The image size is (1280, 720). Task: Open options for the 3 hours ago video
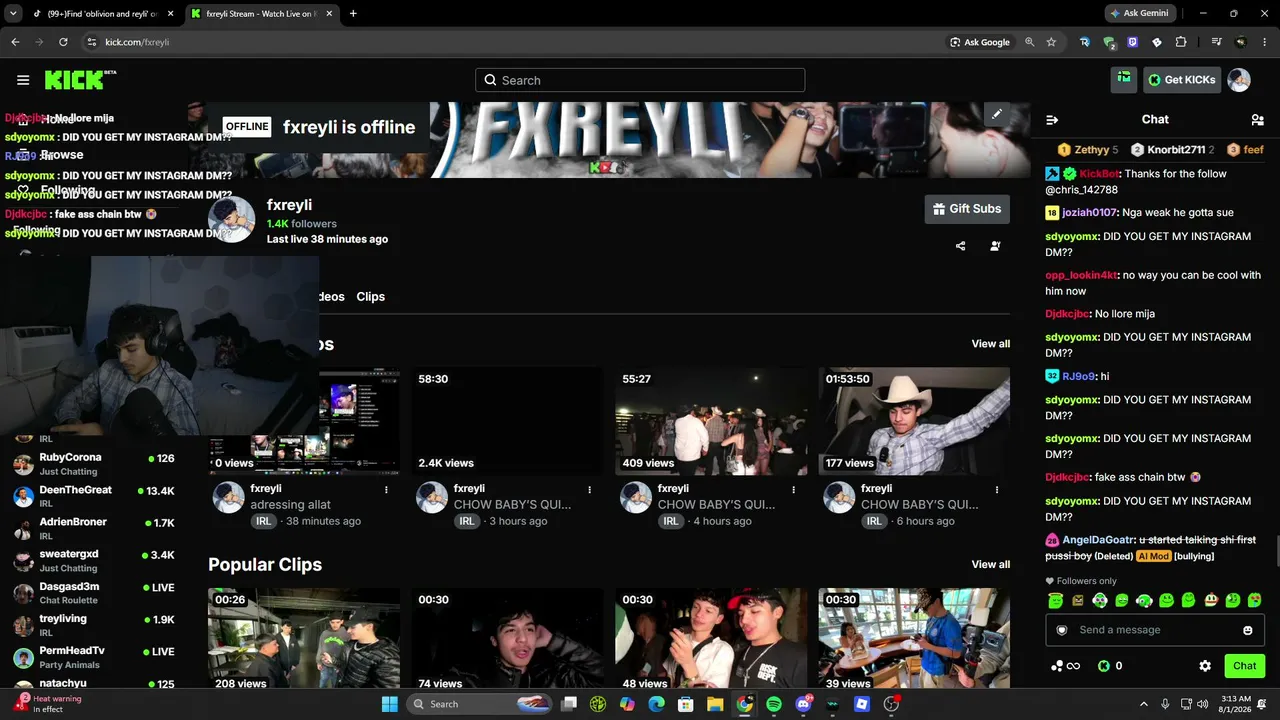tap(589, 489)
